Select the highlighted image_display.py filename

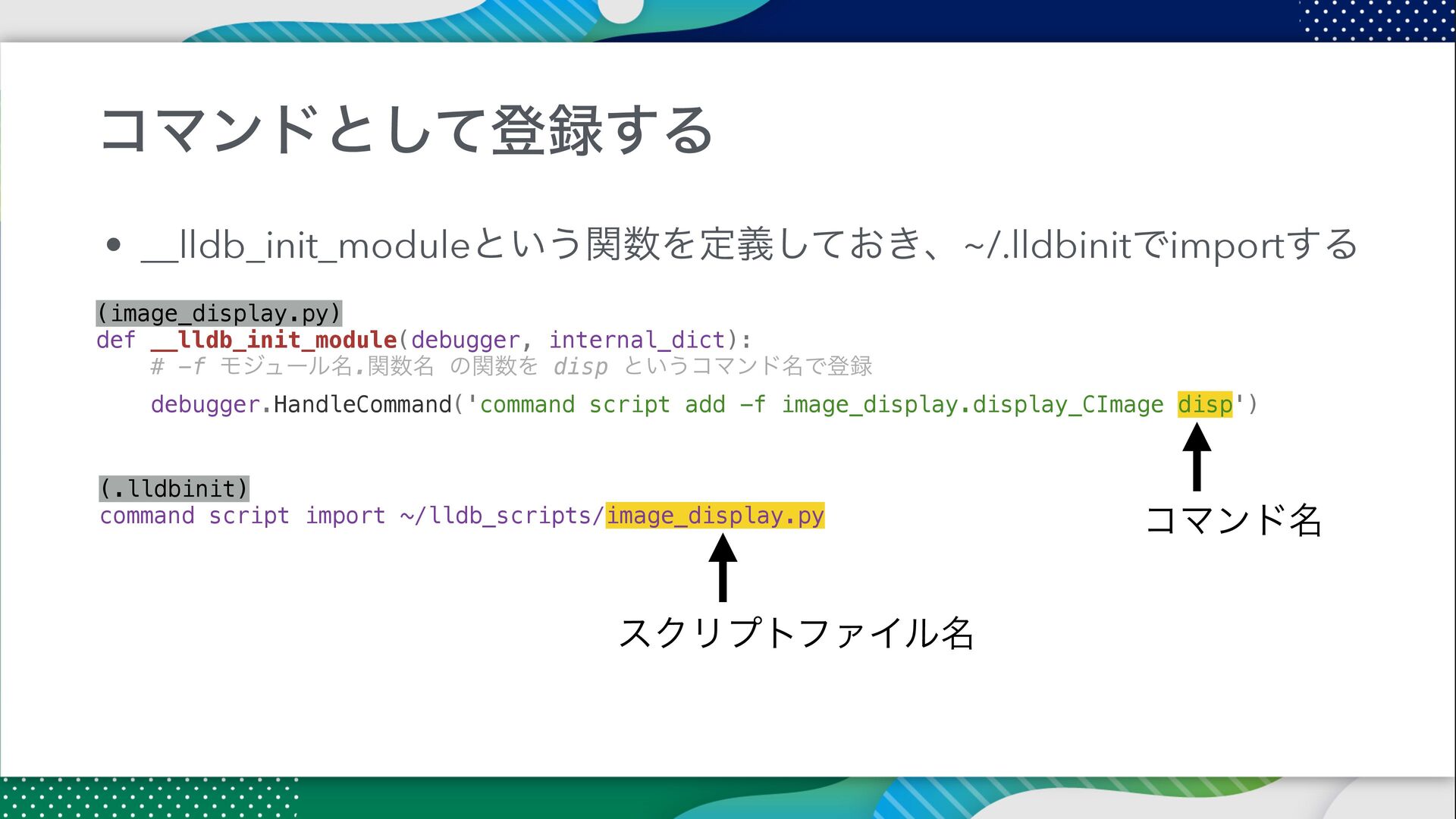tap(714, 516)
